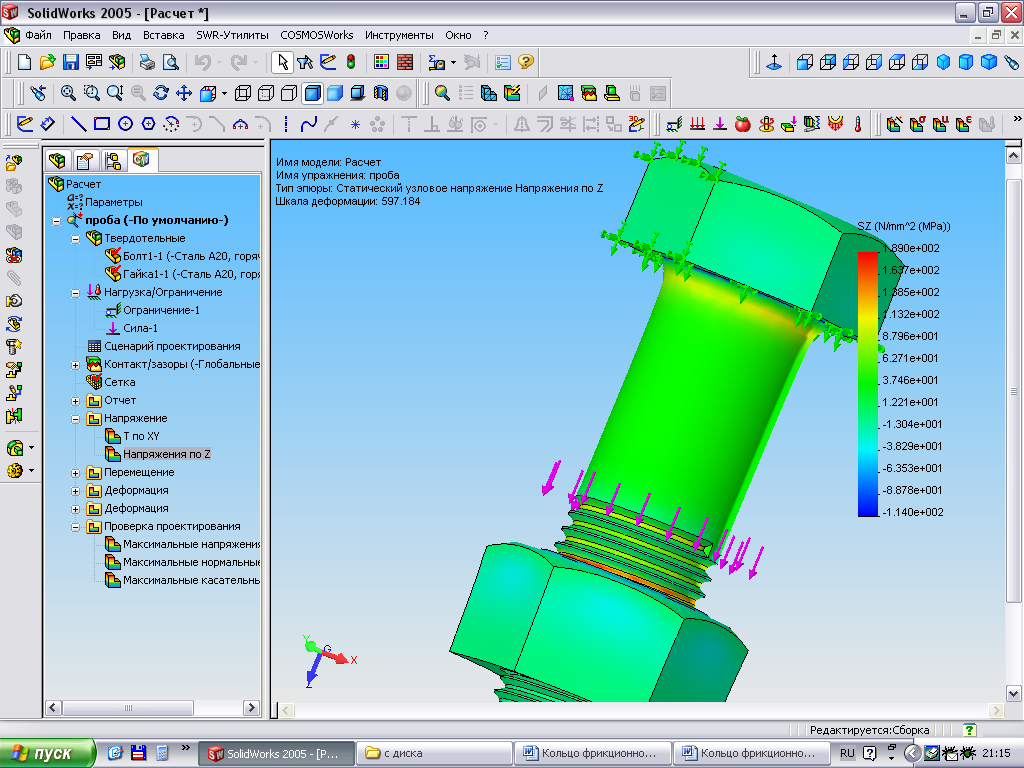Click the Open file folder icon

(x=47, y=62)
